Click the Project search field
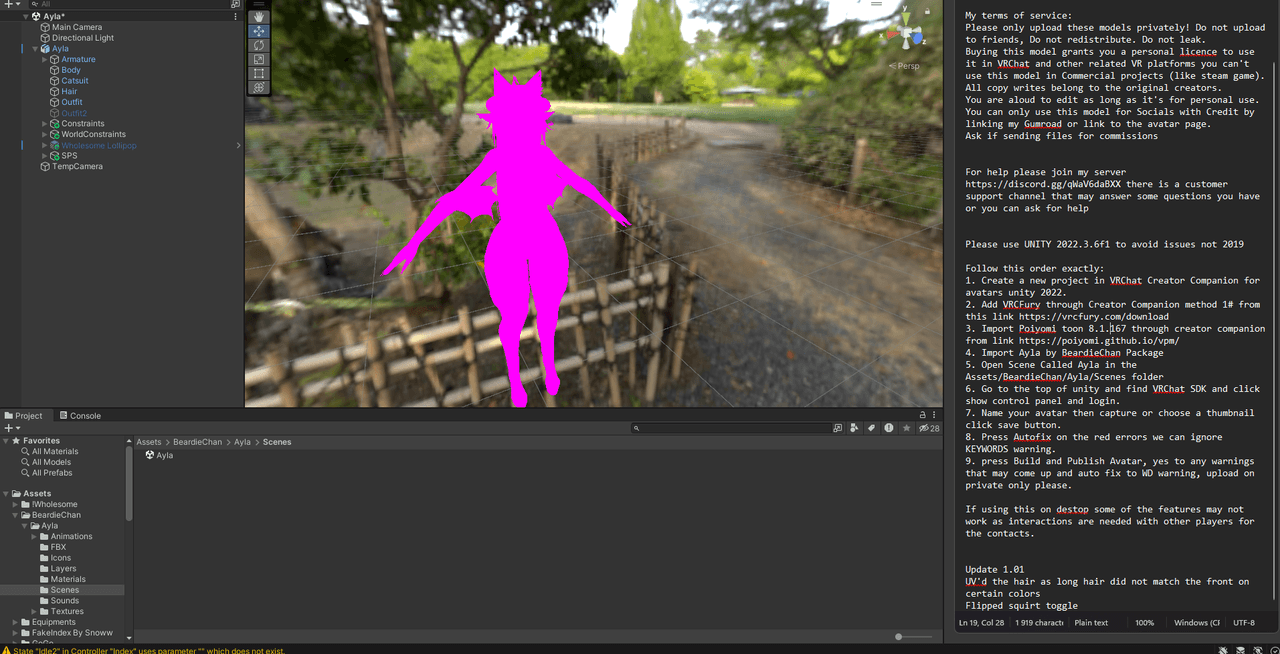Image resolution: width=1280 pixels, height=654 pixels. pos(730,428)
